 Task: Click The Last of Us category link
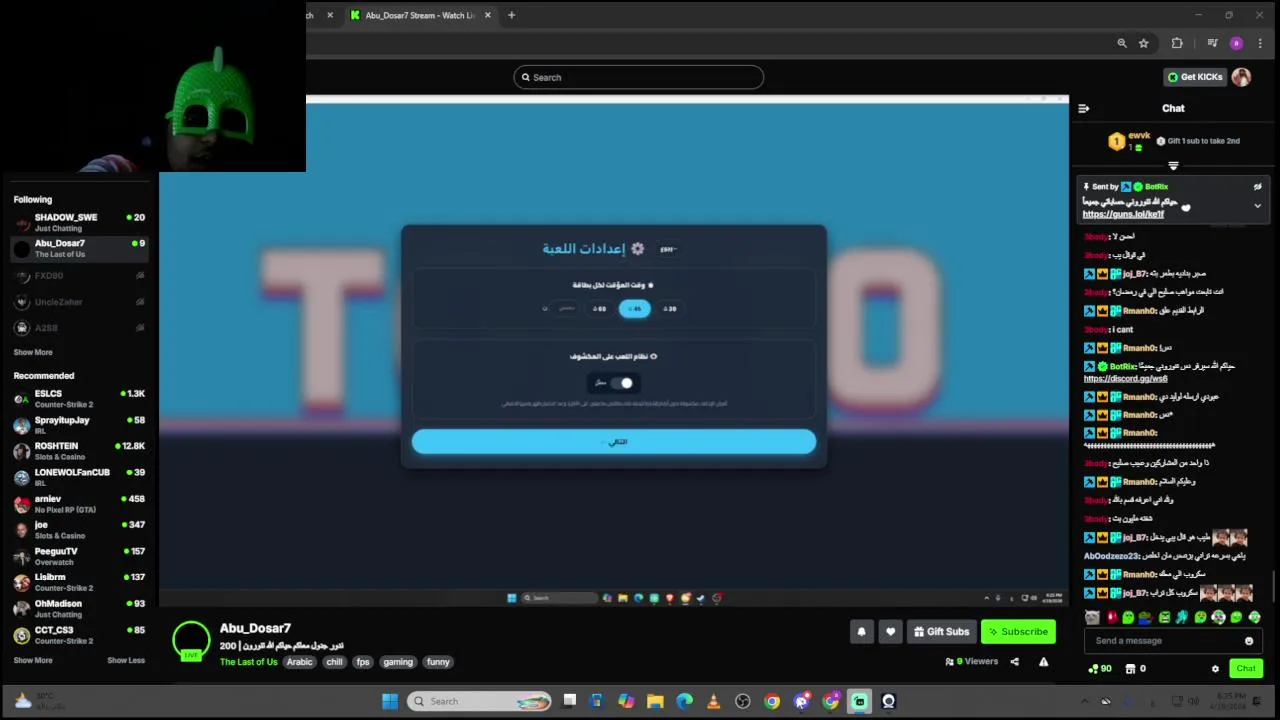click(248, 662)
